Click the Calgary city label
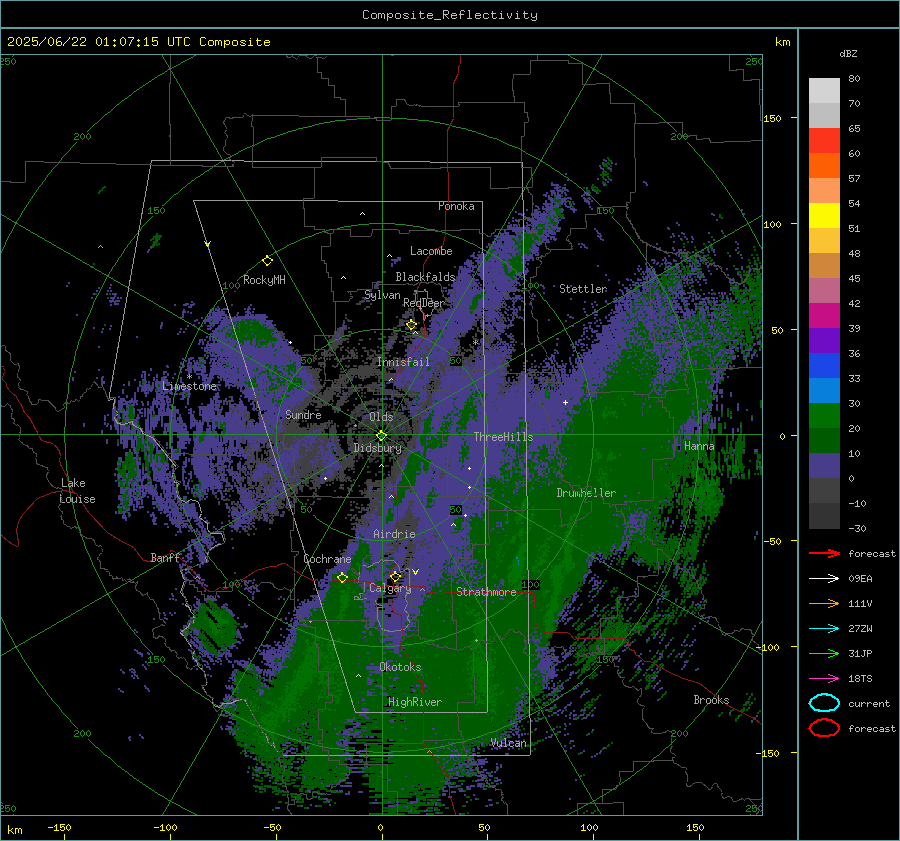 click(390, 588)
